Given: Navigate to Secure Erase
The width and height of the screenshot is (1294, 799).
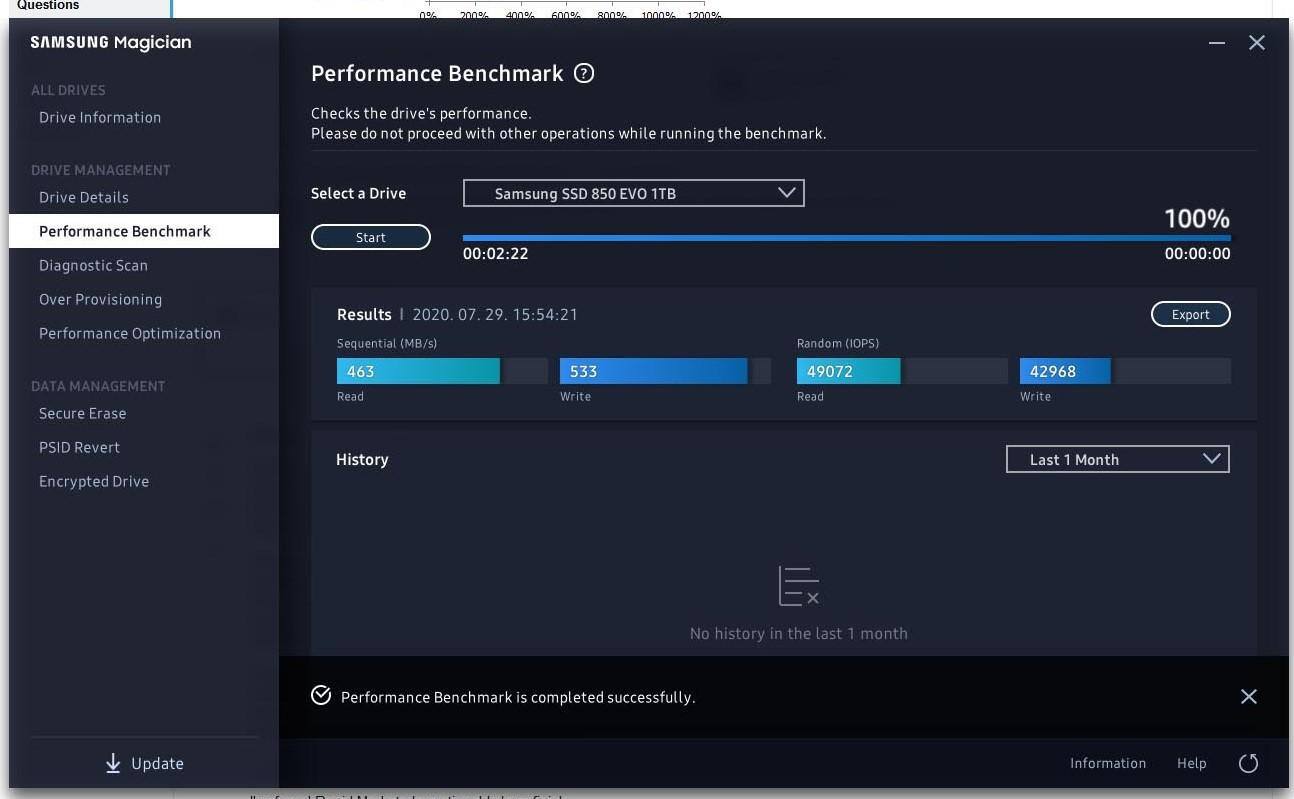Looking at the screenshot, I should coord(82,413).
